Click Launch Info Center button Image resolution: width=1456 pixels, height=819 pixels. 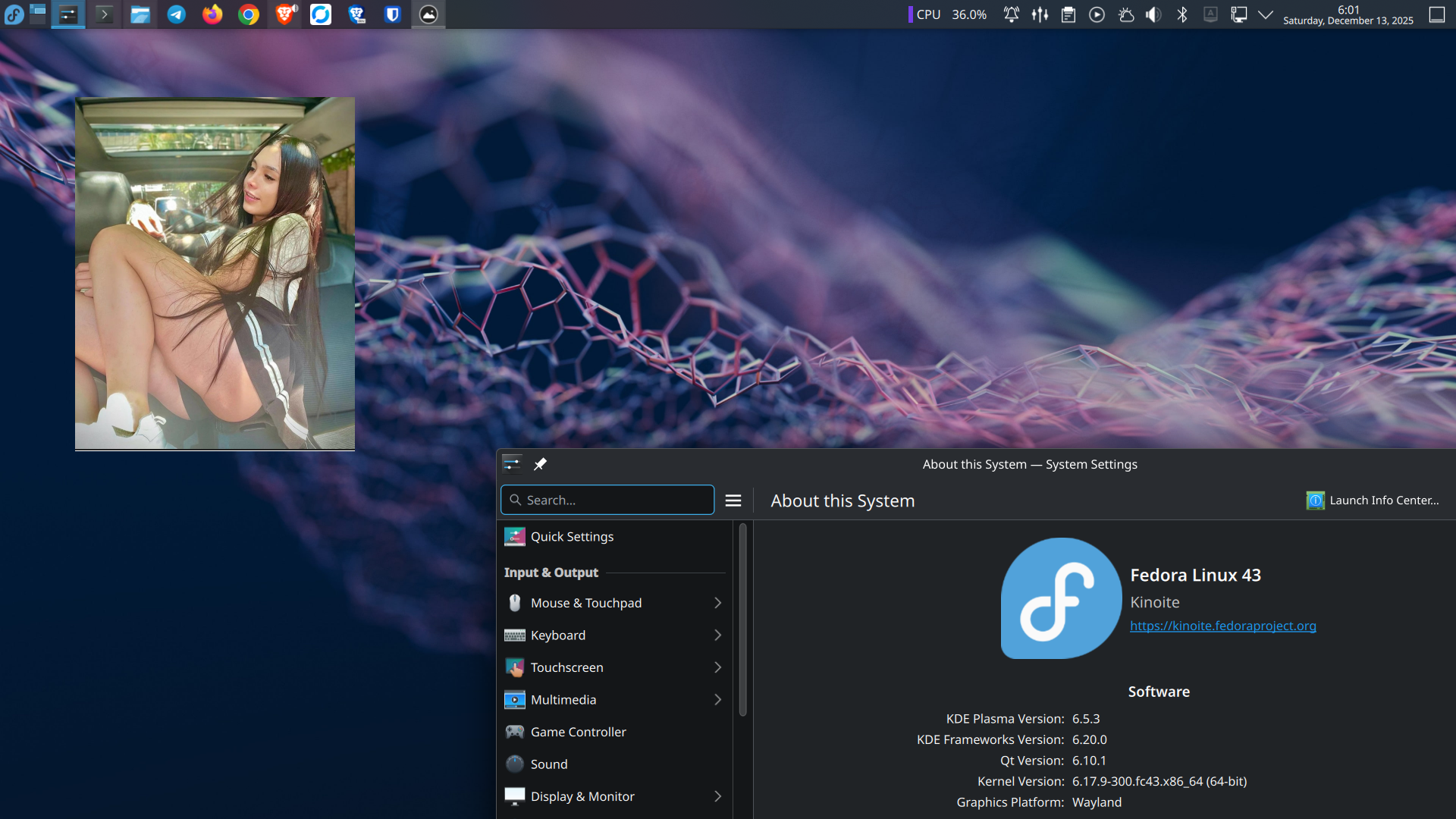pos(1373,500)
